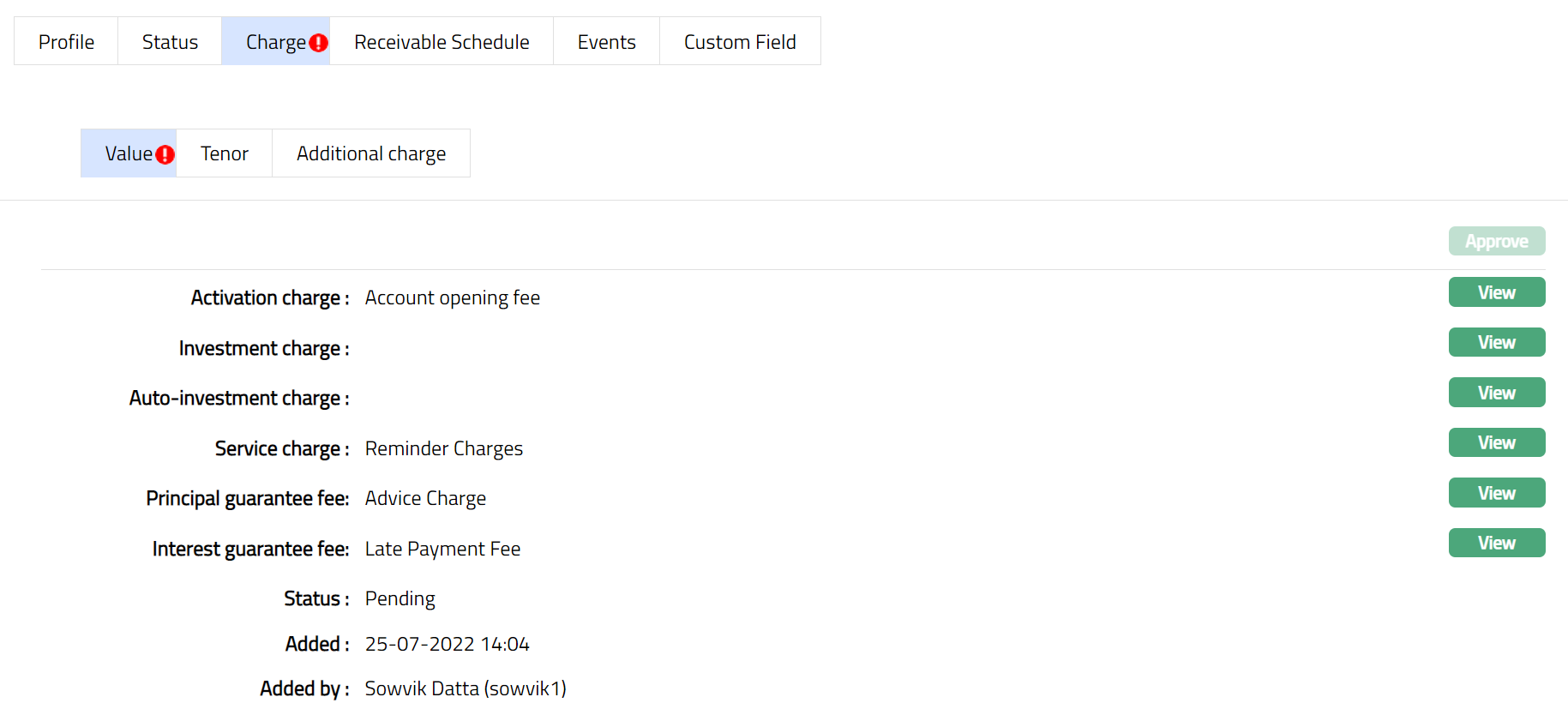The height and width of the screenshot is (721, 1568).
Task: View the Service charge row
Action: pos(1496,442)
